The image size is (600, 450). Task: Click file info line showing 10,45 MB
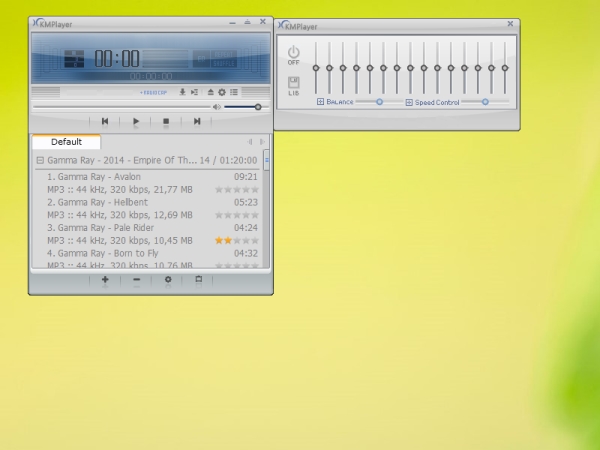tap(120, 241)
